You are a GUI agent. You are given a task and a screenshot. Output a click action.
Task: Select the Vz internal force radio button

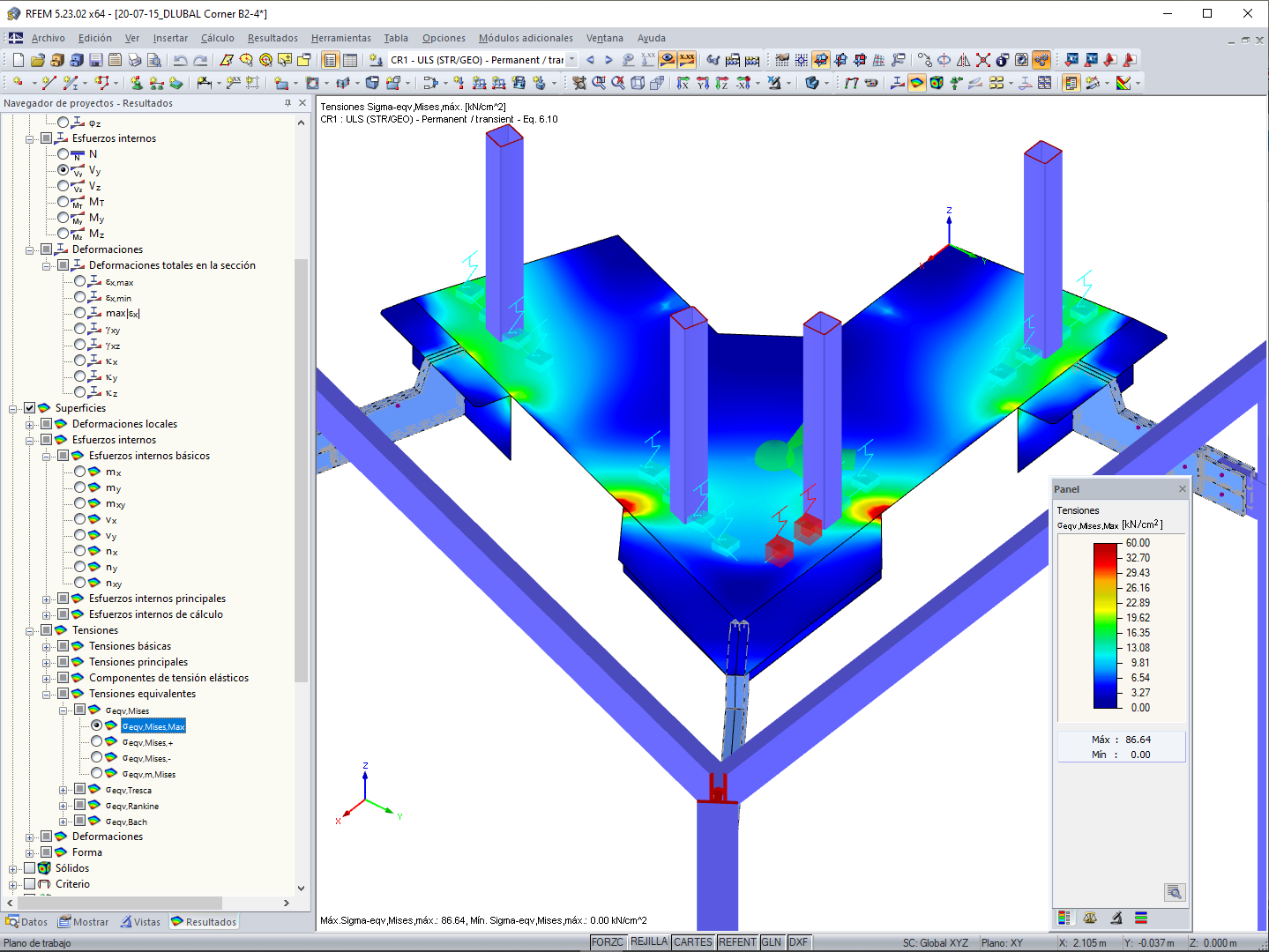(x=63, y=186)
